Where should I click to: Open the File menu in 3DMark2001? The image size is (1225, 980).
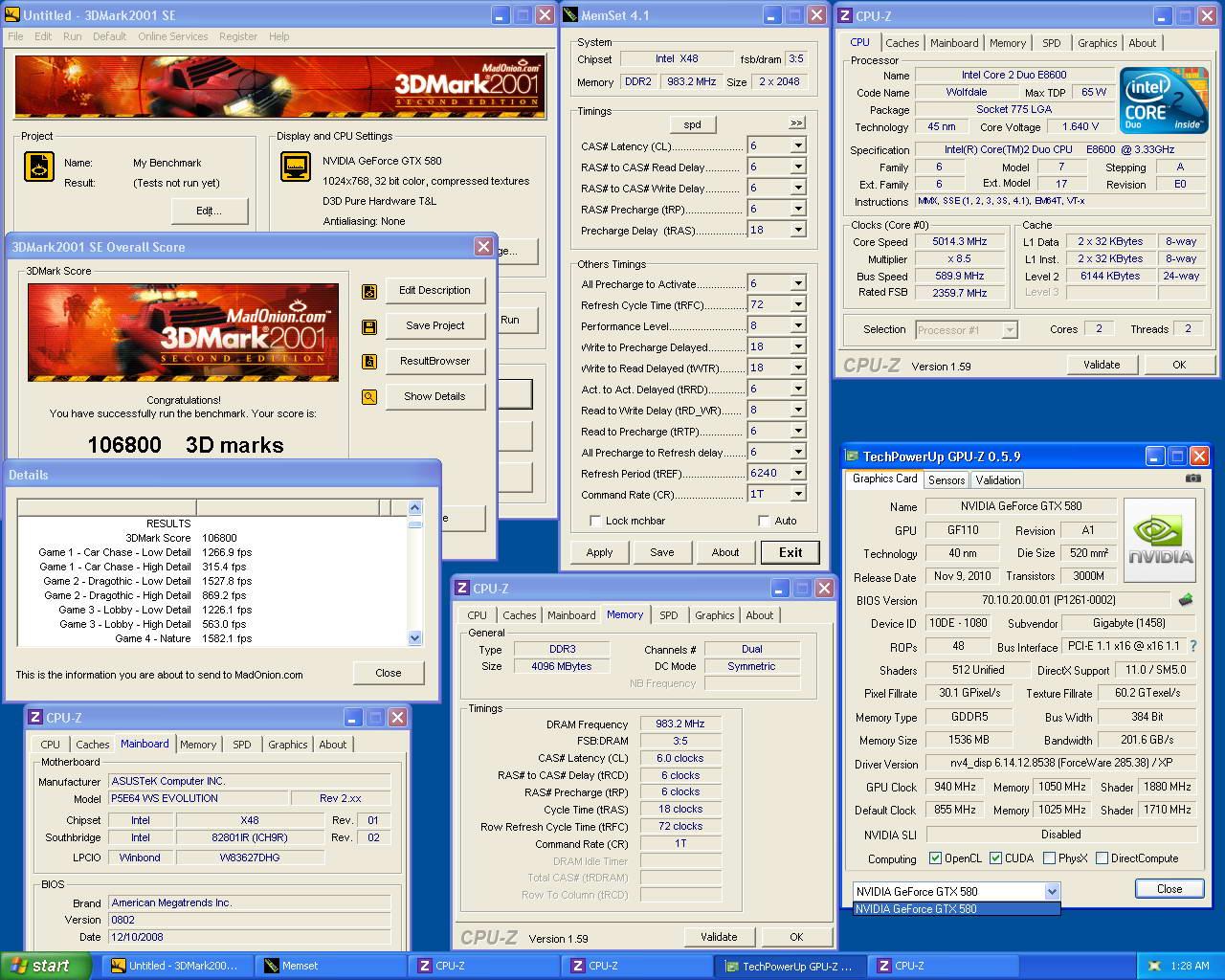pyautogui.click(x=15, y=36)
